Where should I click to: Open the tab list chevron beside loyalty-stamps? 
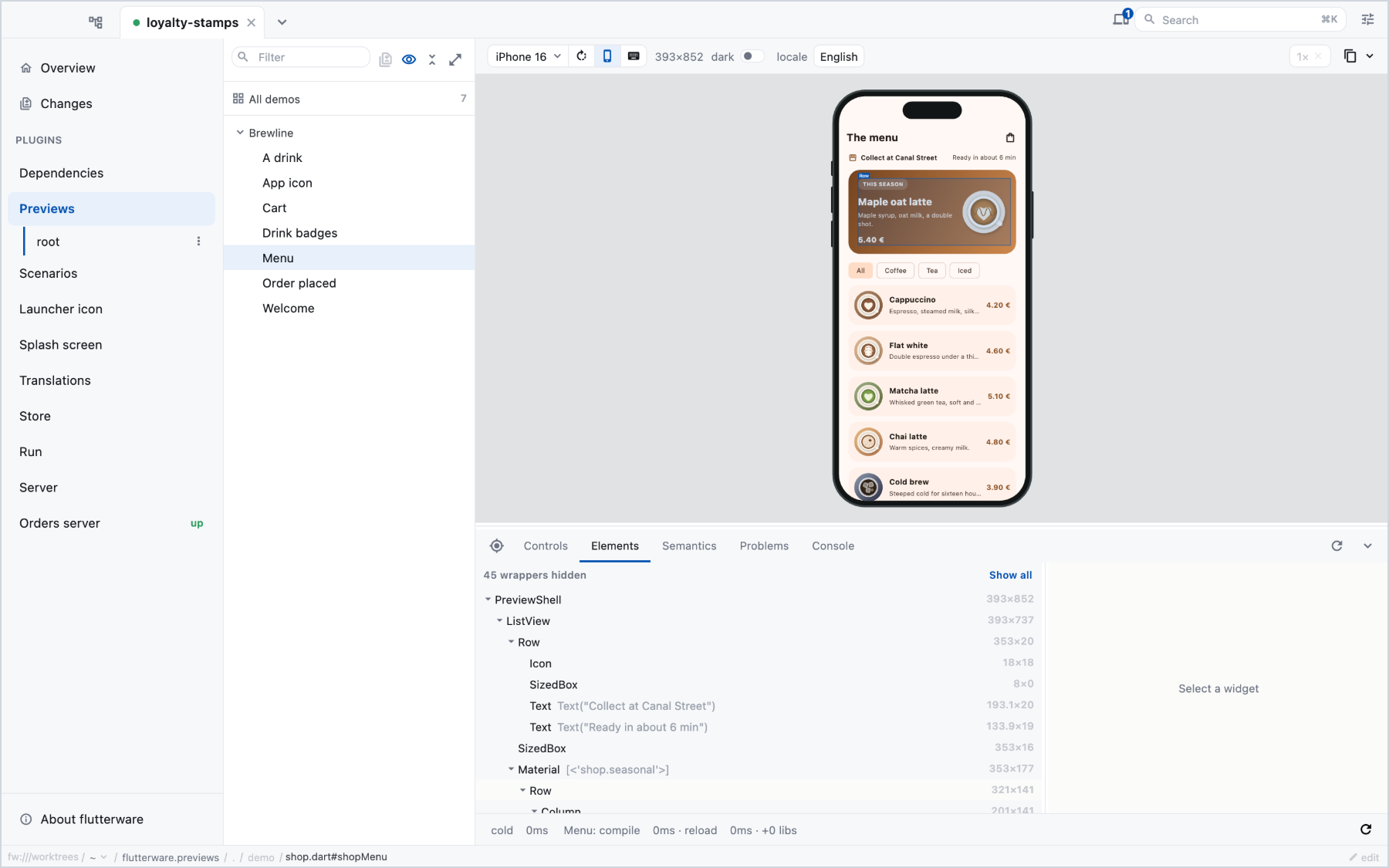[x=282, y=22]
